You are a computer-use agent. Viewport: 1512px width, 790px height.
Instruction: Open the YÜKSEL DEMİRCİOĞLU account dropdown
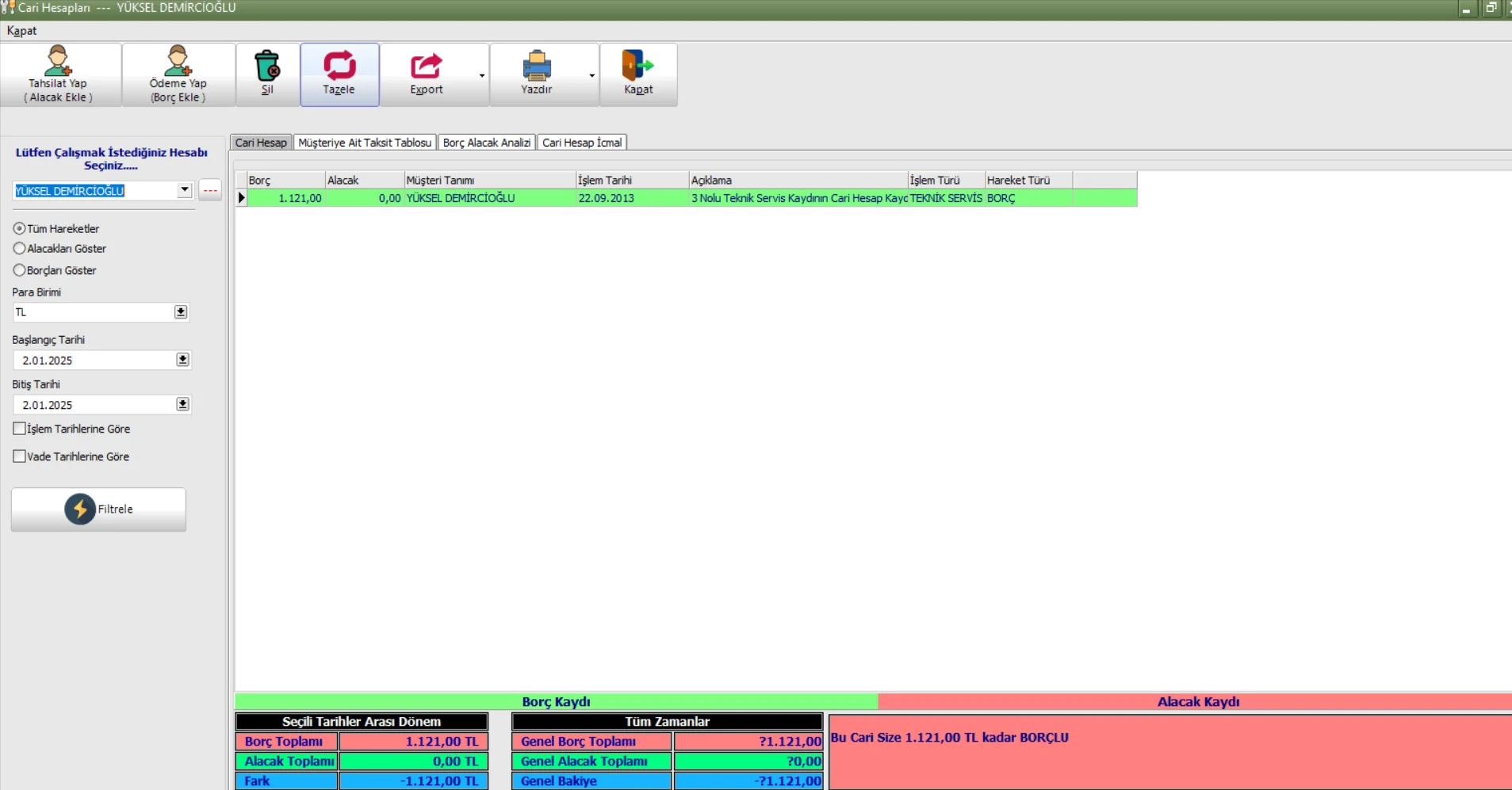click(184, 190)
